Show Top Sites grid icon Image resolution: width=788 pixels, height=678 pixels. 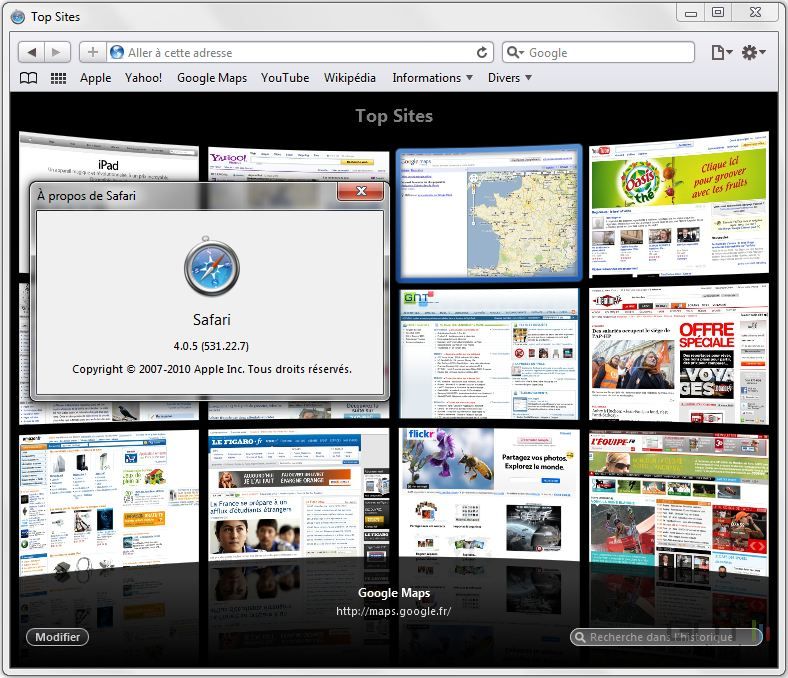58,78
